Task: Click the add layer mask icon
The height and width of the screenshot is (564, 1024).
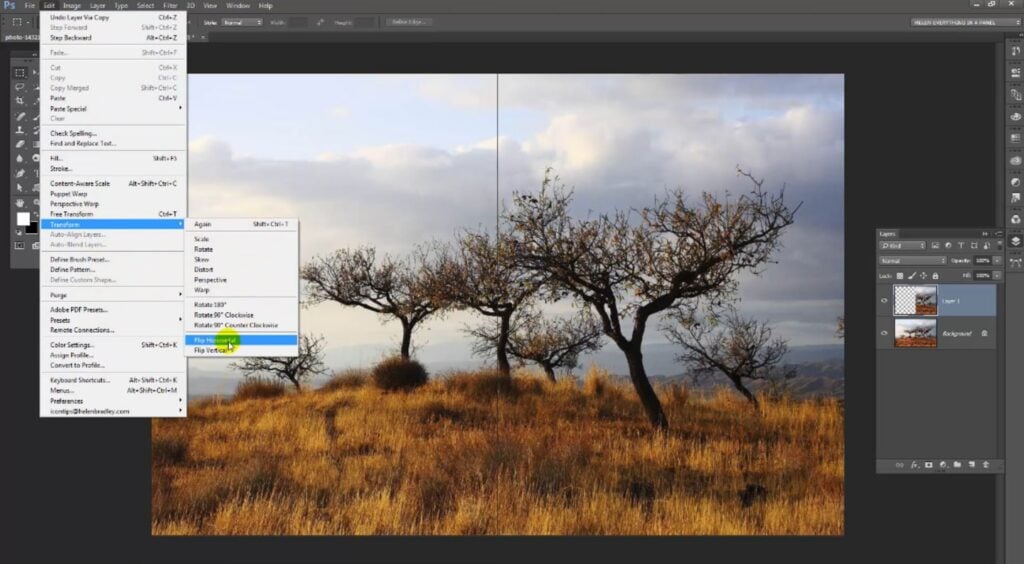Action: [x=928, y=465]
